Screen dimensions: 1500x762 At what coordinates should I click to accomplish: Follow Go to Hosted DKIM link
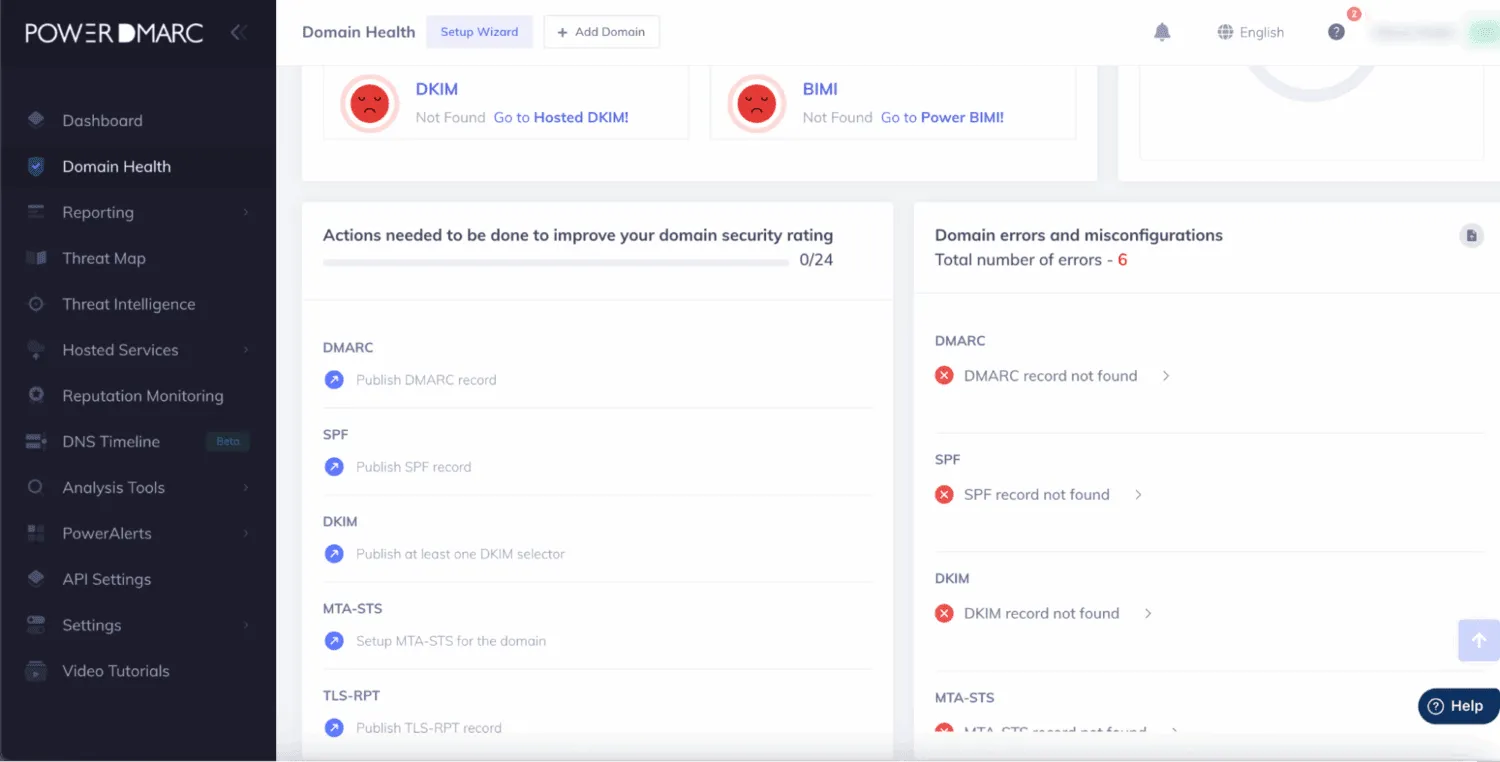561,117
